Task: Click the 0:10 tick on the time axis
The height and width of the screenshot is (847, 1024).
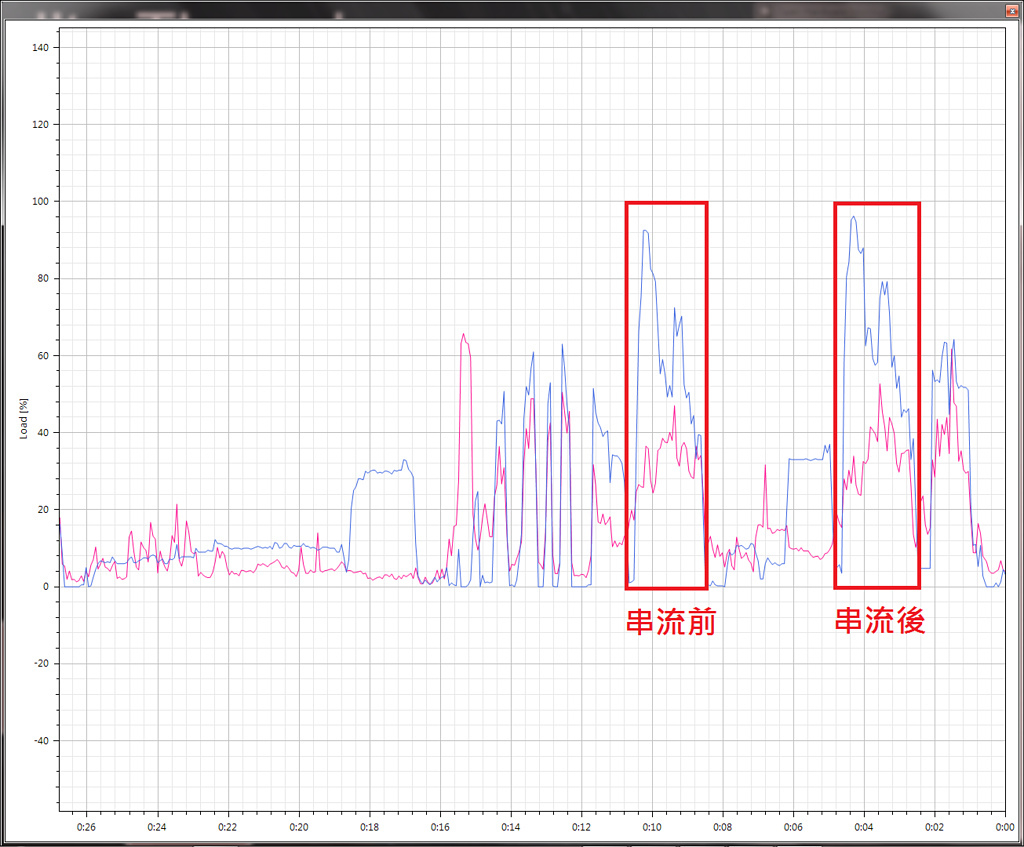Action: (652, 827)
